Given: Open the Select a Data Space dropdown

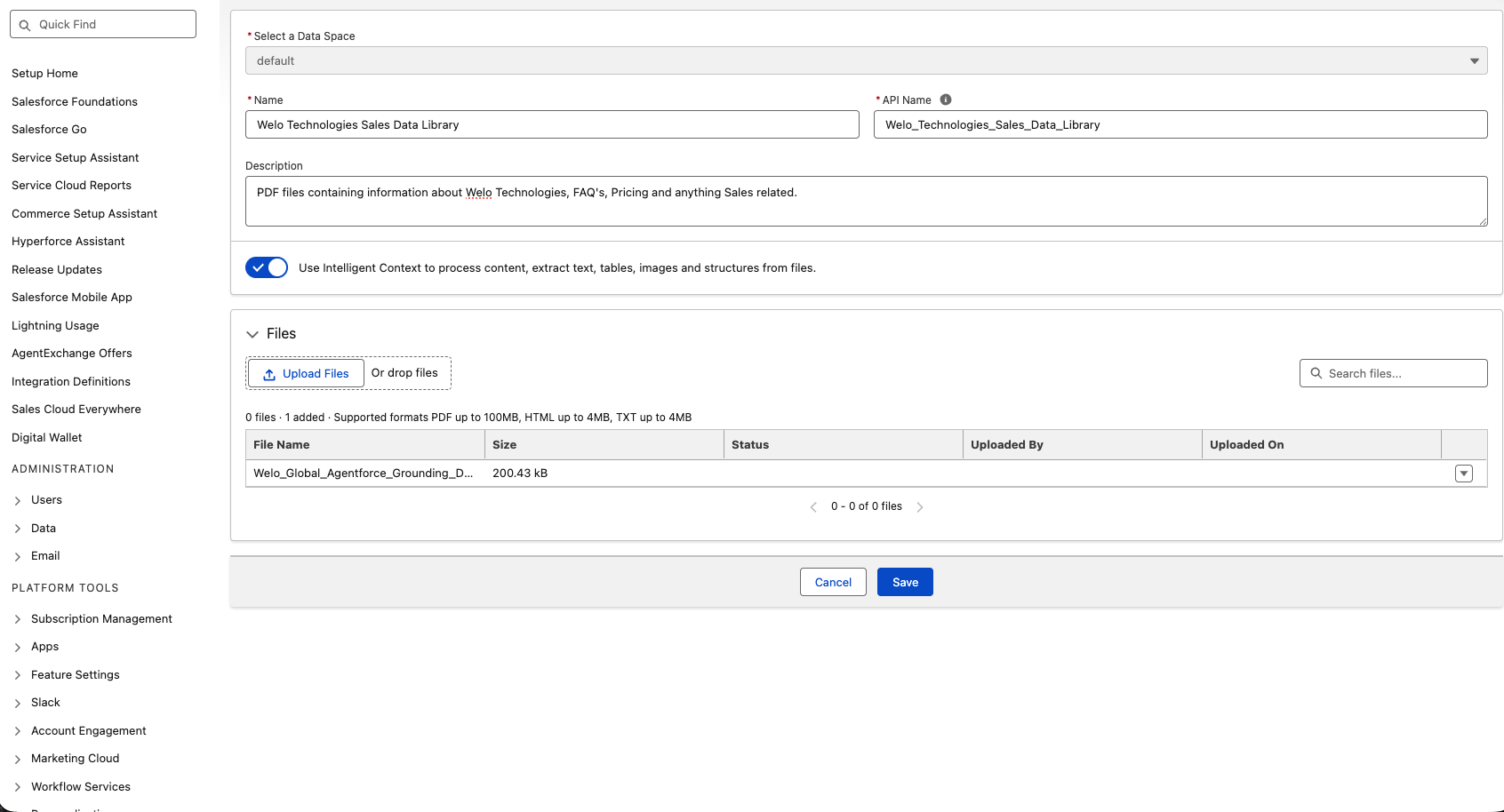Looking at the screenshot, I should click(x=867, y=60).
